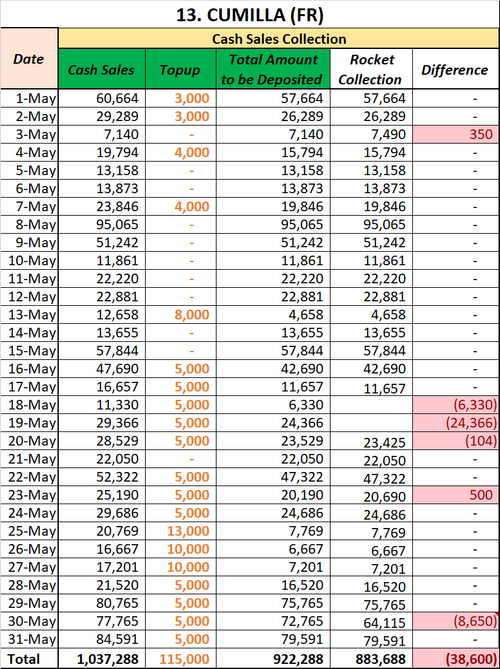Click the "Cash Sales Collection" merged header
Viewport: 500px width, 669px height.
click(x=279, y=39)
